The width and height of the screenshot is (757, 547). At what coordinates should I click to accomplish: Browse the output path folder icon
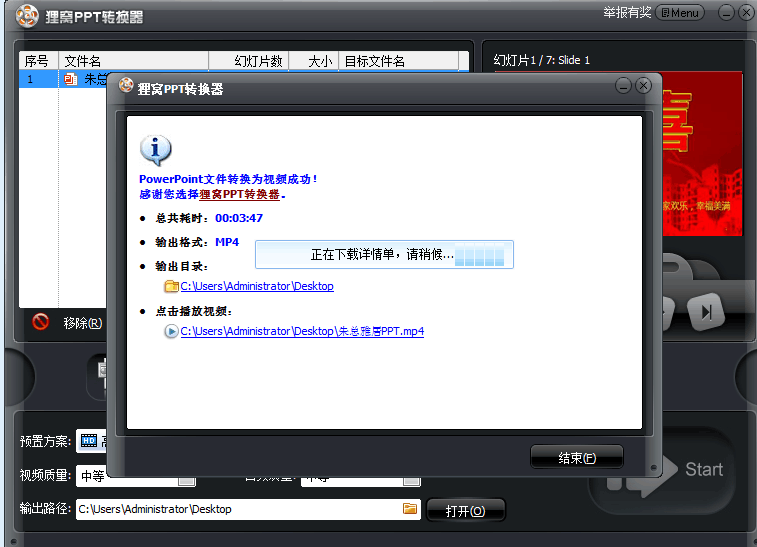[x=410, y=508]
